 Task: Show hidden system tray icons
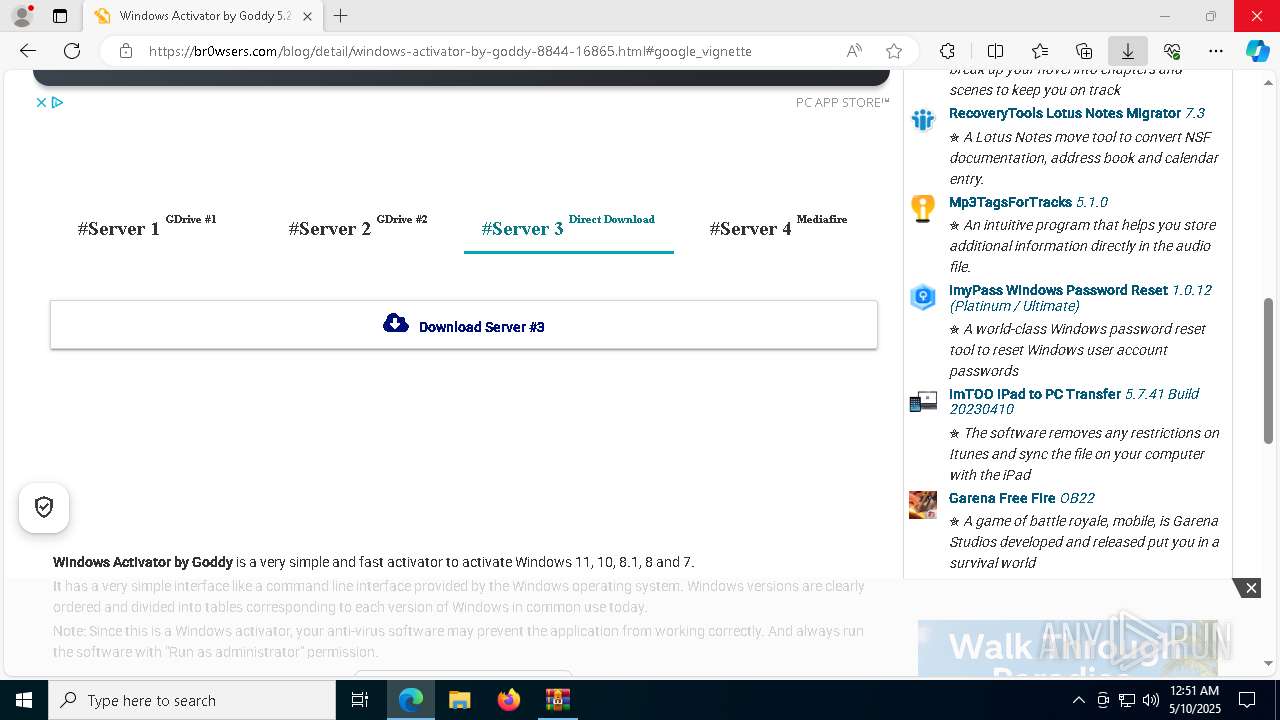pyautogui.click(x=1078, y=700)
